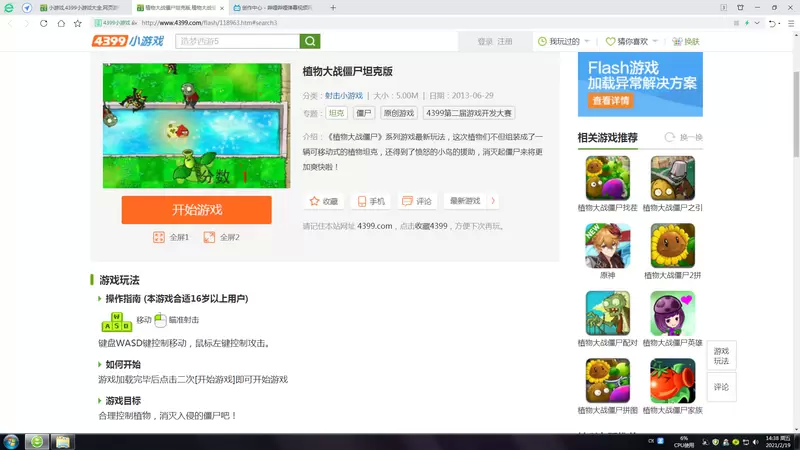Image resolution: width=800 pixels, height=450 pixels.
Task: Open 植物大战僵尸拼图 game icon
Action: tap(607, 380)
